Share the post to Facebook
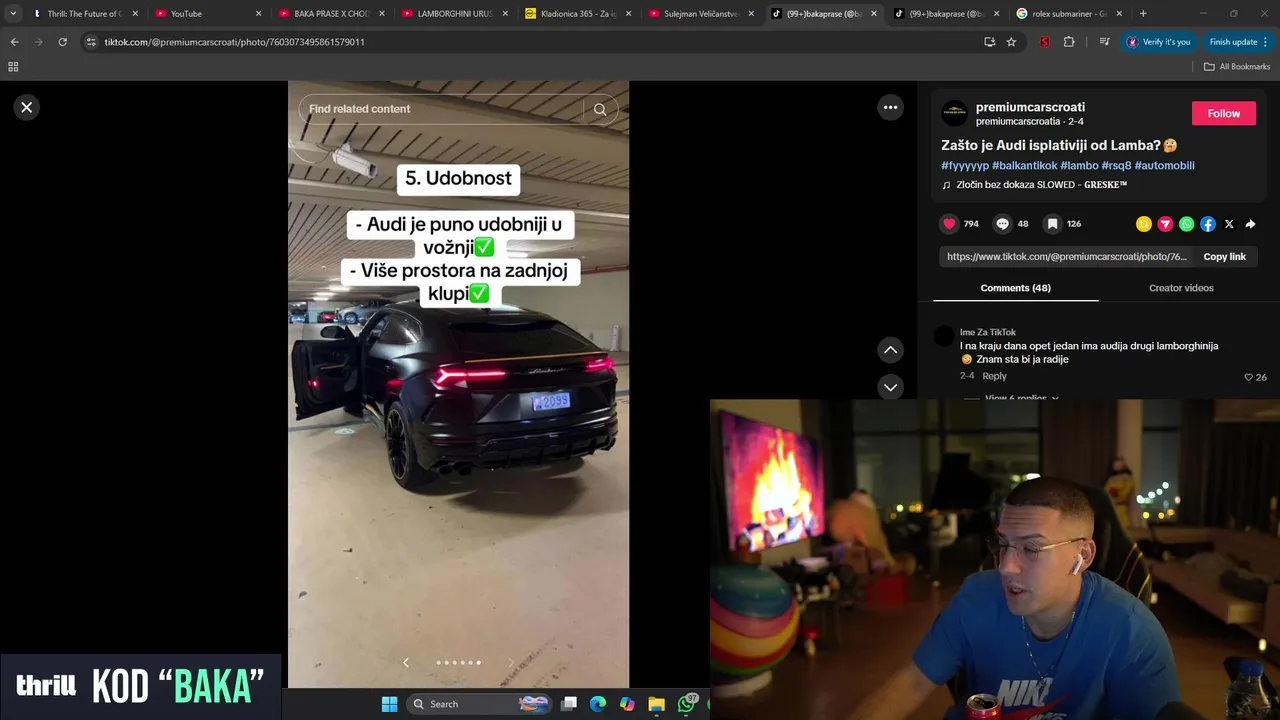Image resolution: width=1280 pixels, height=720 pixels. 1208,224
